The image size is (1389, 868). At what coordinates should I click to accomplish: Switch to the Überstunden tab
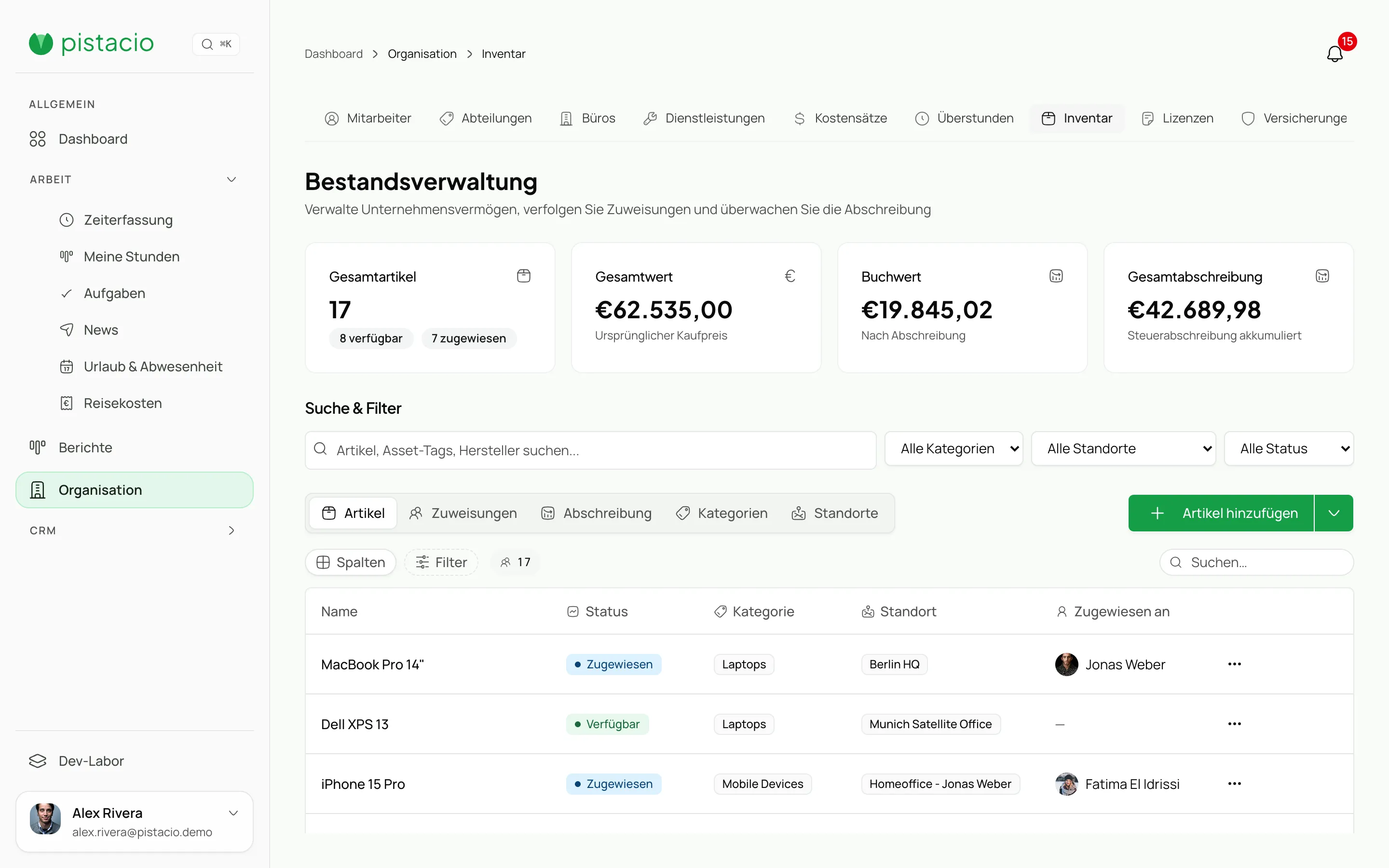[964, 118]
